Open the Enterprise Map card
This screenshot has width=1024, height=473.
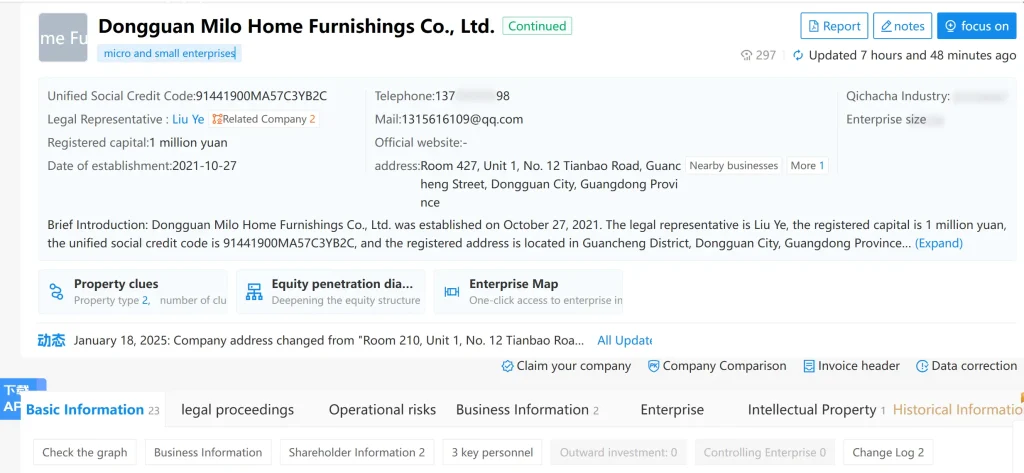(x=528, y=292)
